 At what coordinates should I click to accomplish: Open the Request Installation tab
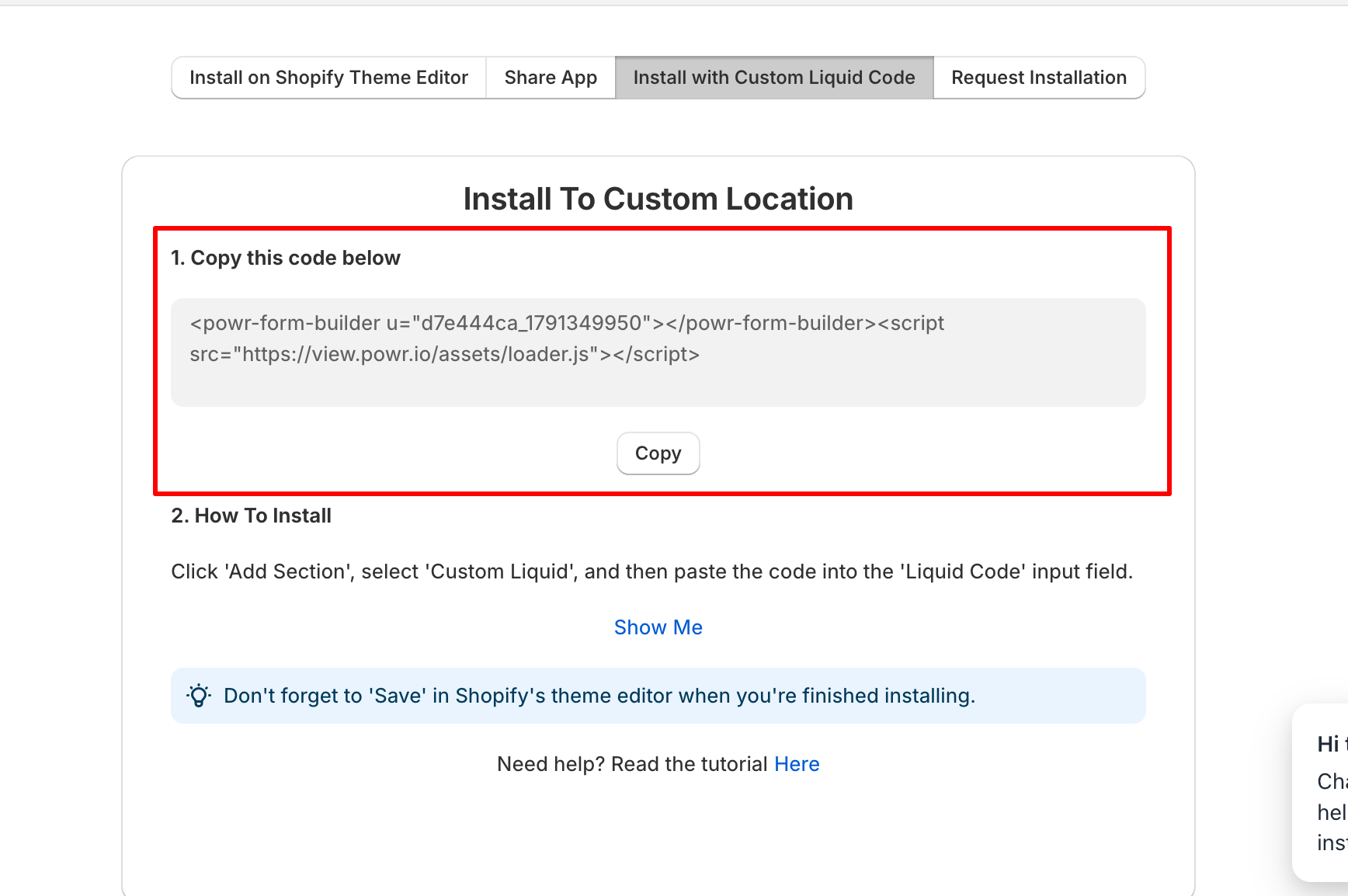coord(1039,78)
